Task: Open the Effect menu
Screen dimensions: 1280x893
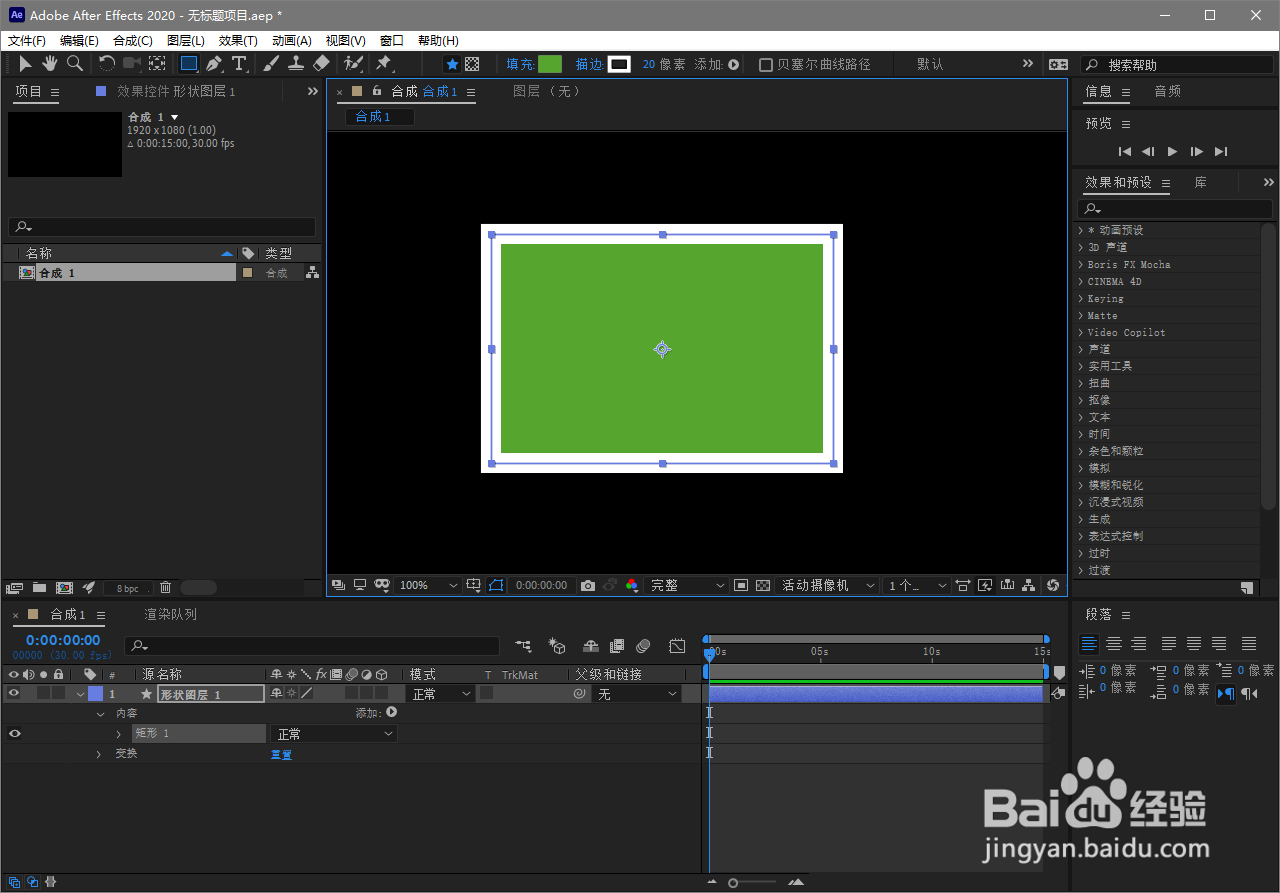Action: point(238,41)
